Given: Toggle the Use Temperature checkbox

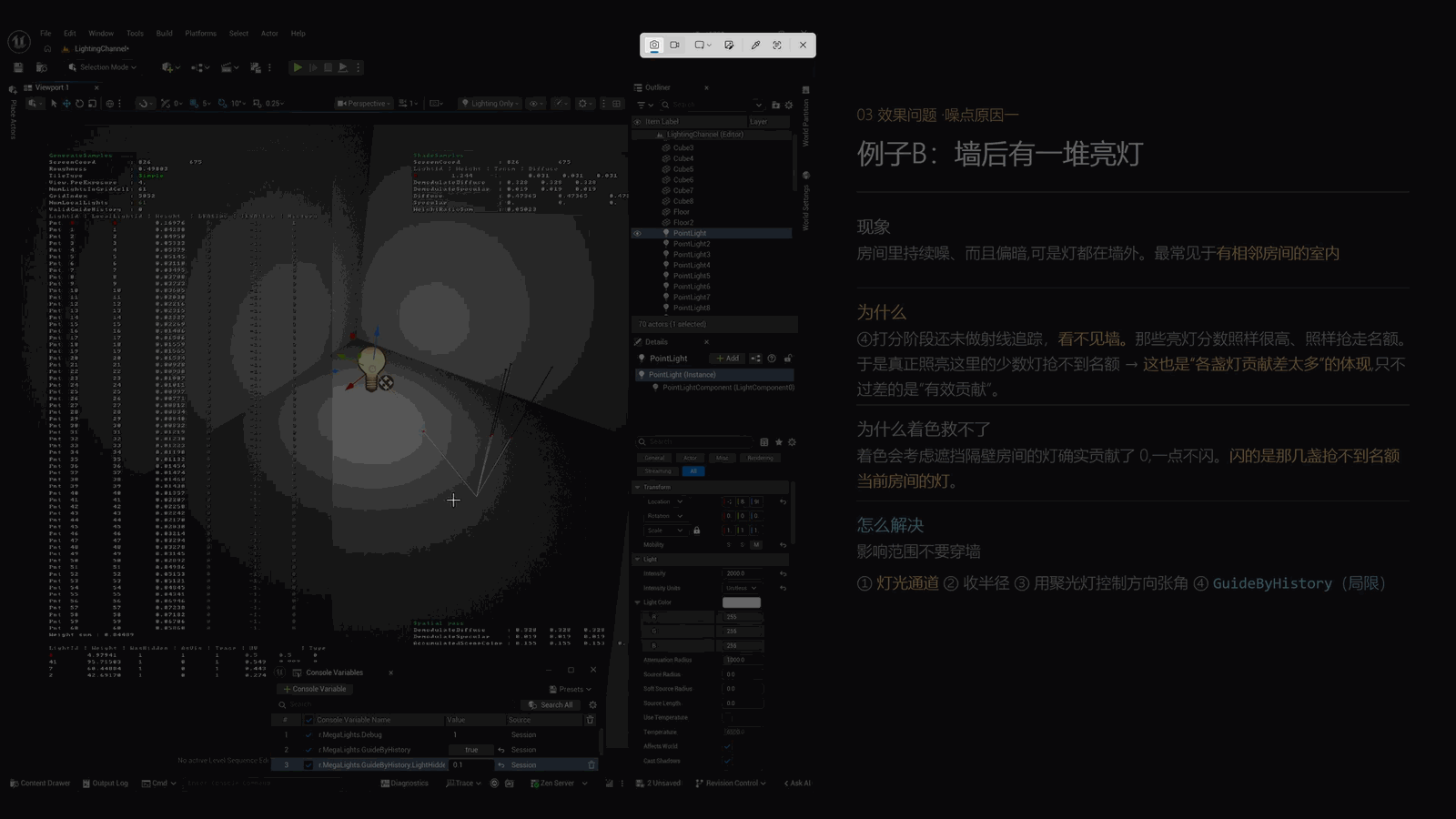Looking at the screenshot, I should (727, 717).
